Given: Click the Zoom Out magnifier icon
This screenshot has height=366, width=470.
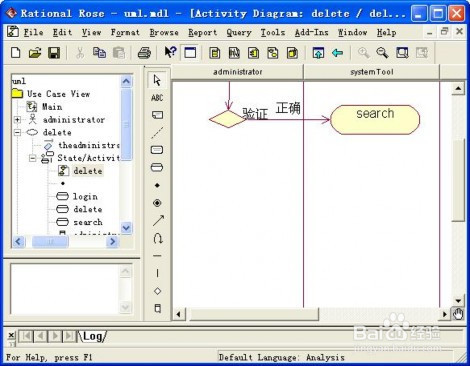Looking at the screenshot, I should (382, 53).
